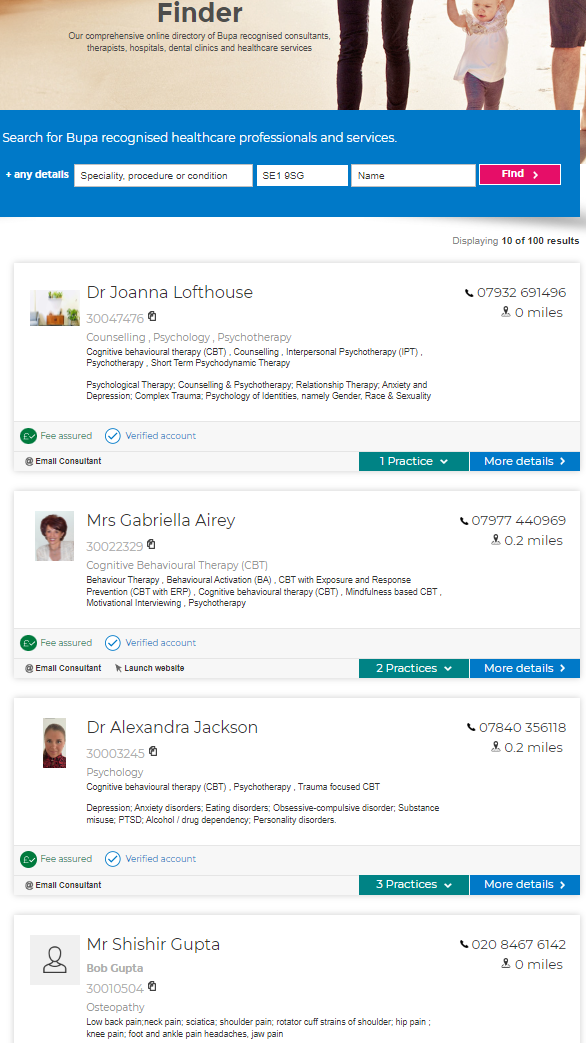Expand 1 Practice dropdown for Joanna Lofthouse
This screenshot has height=1043, width=586.
click(x=414, y=462)
